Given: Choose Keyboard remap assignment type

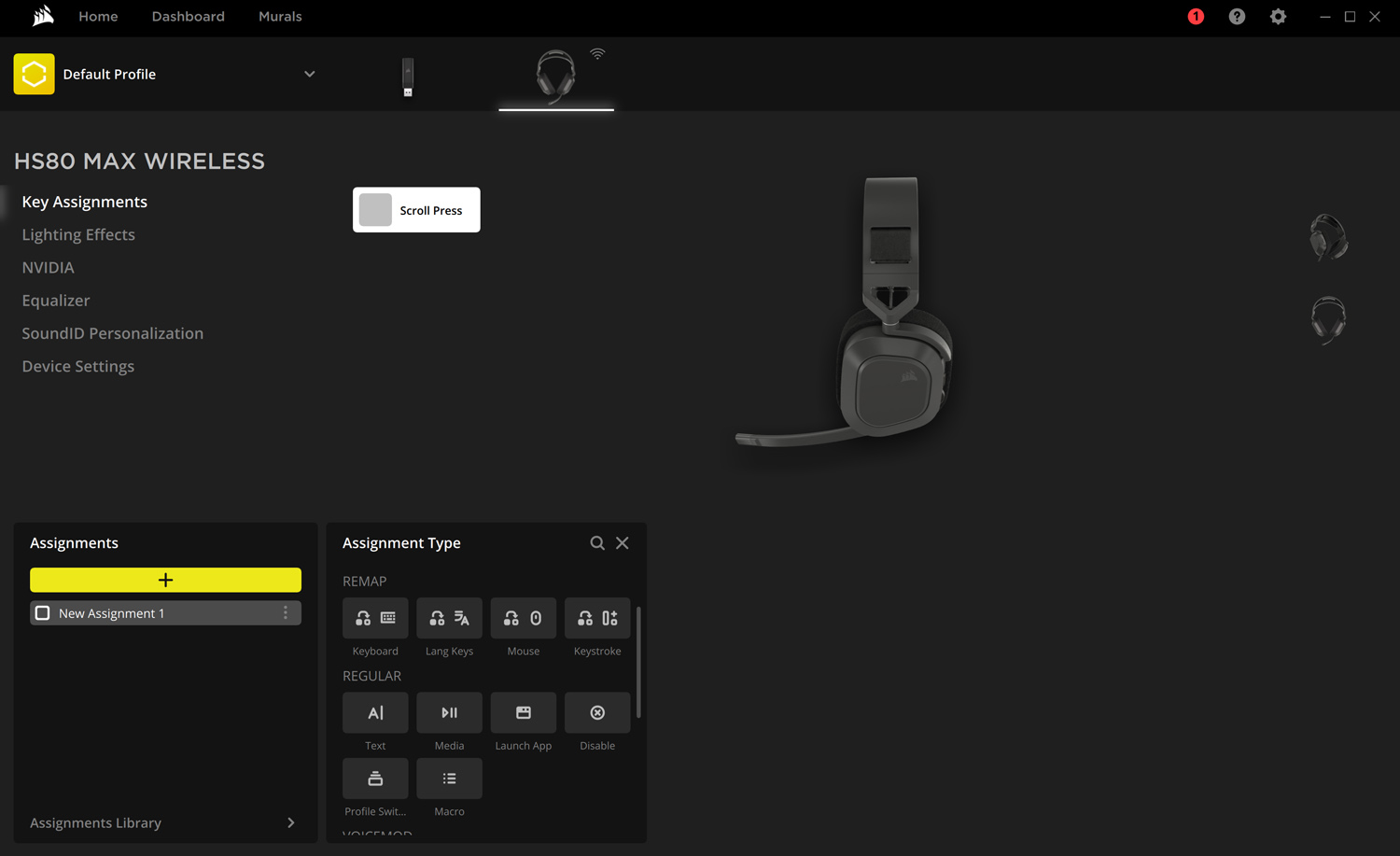Looking at the screenshot, I should [375, 618].
